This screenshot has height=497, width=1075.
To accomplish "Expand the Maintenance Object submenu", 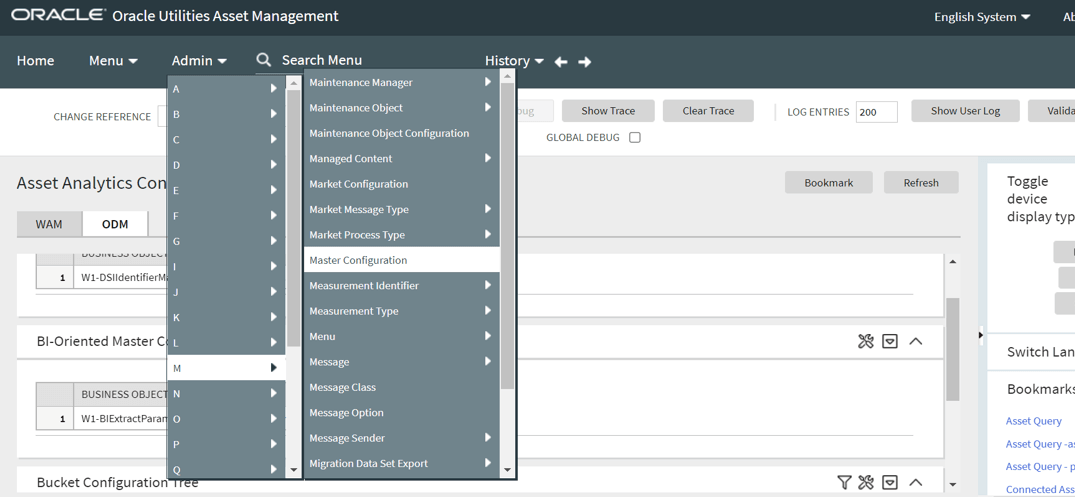I will [402, 108].
